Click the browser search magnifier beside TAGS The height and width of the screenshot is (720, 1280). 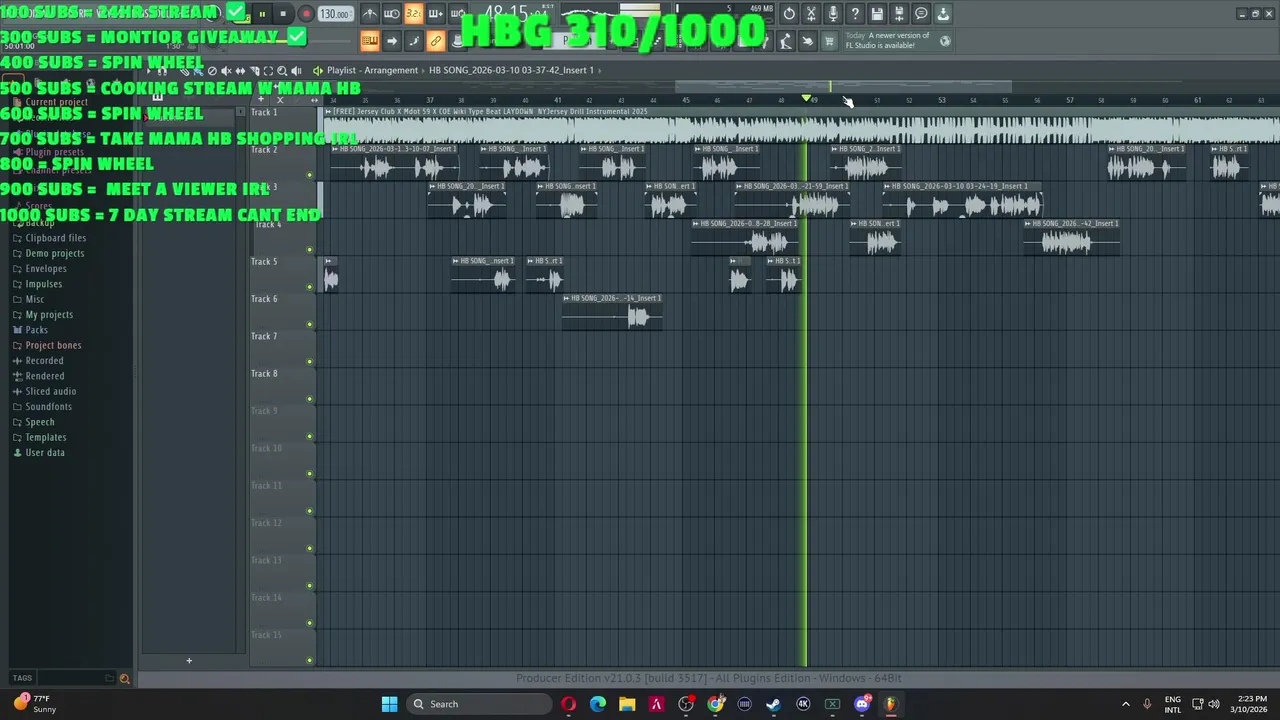click(125, 679)
